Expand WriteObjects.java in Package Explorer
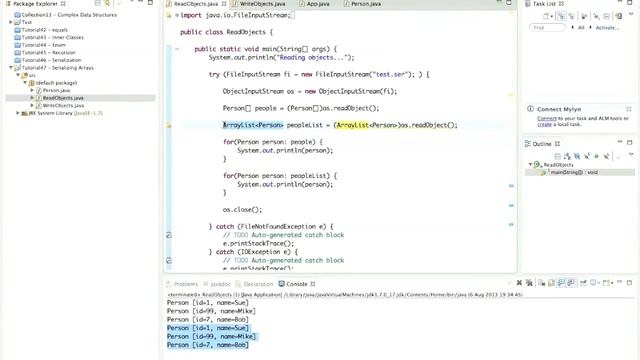Viewport: 640px width, 360px height. [32, 105]
